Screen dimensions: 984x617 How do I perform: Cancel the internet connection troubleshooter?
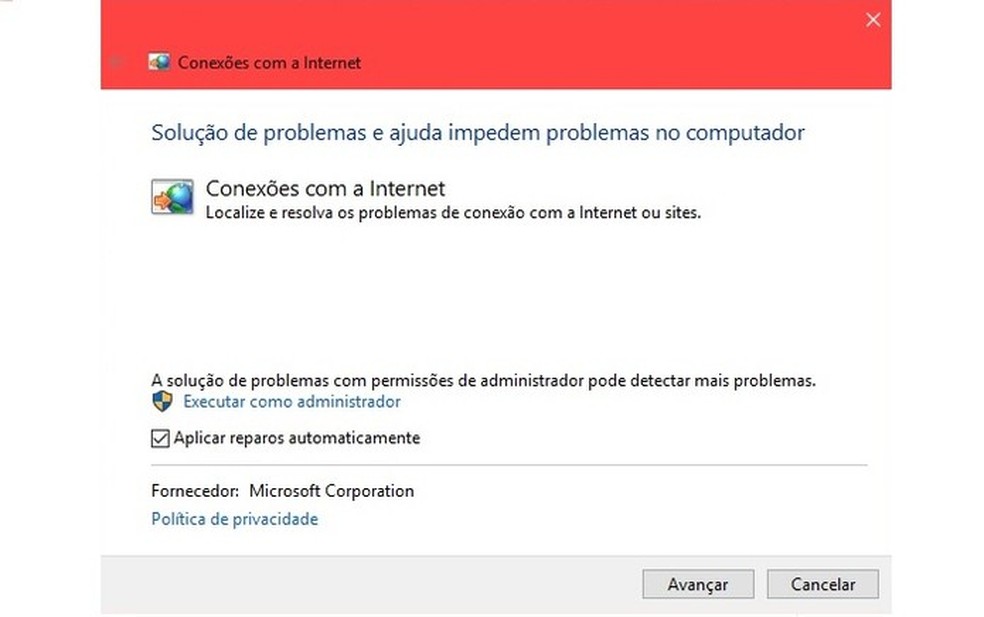(x=822, y=584)
